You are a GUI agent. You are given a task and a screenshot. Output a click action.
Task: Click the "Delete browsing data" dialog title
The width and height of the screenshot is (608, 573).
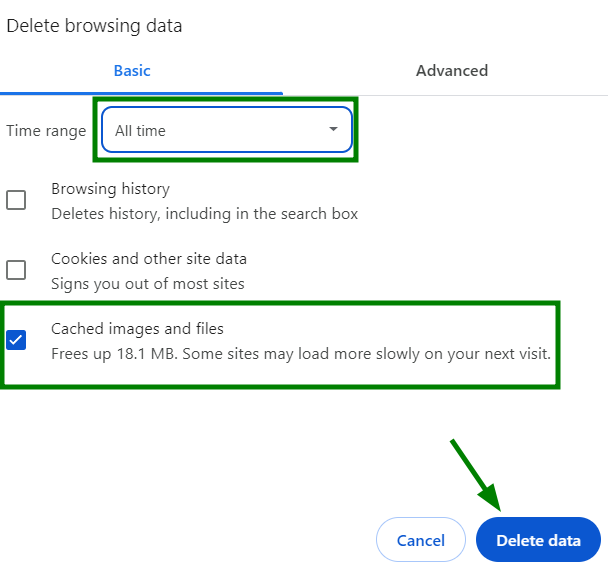pyautogui.click(x=94, y=26)
